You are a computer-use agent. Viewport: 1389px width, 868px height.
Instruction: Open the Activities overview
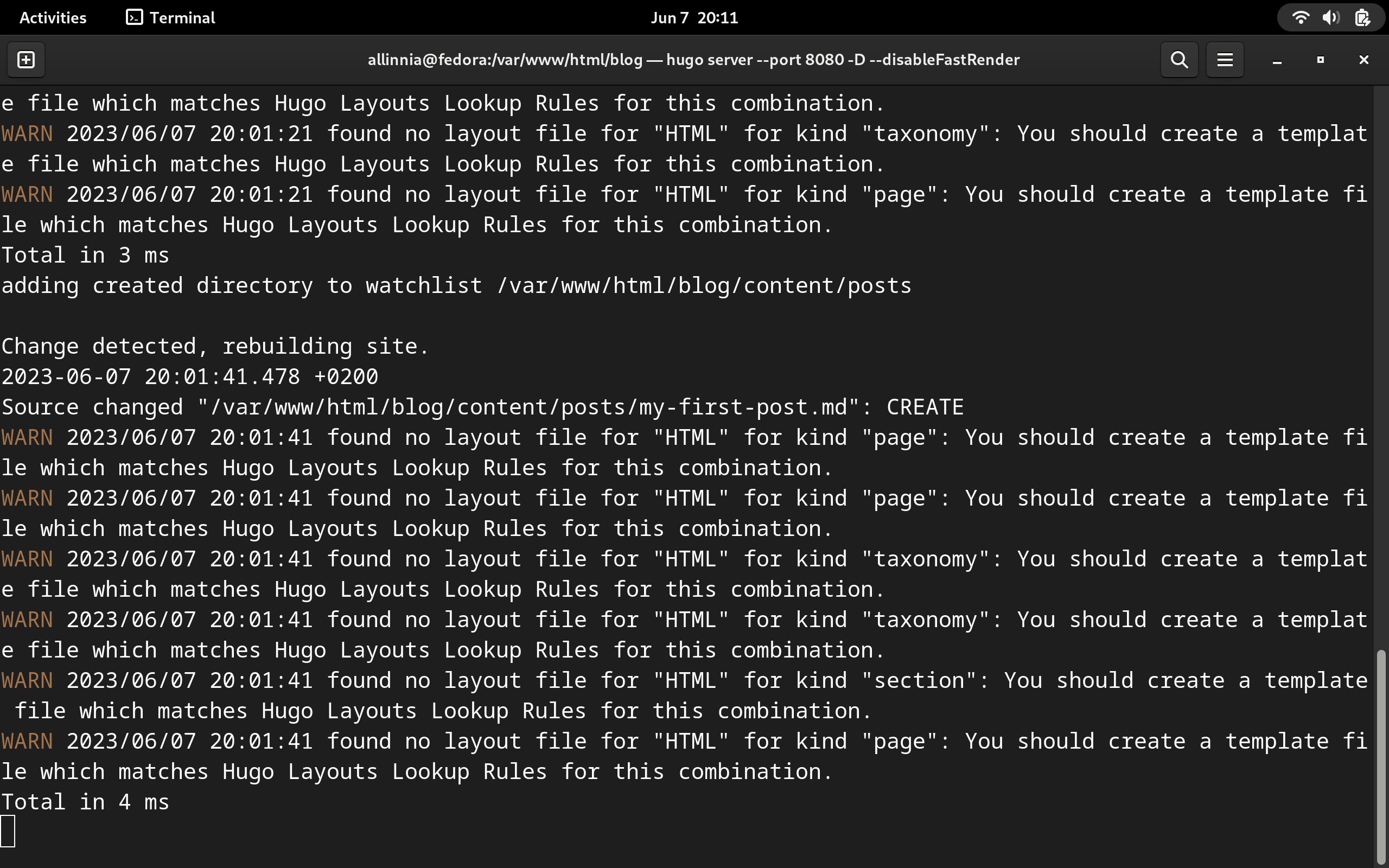[x=53, y=18]
